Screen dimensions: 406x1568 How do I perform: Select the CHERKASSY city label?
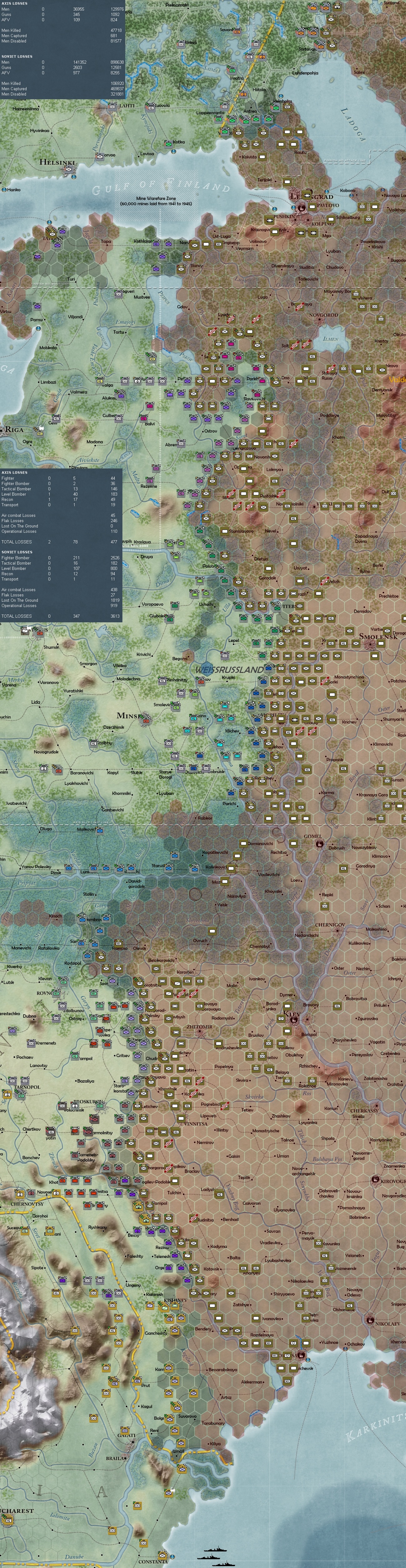(x=364, y=1110)
